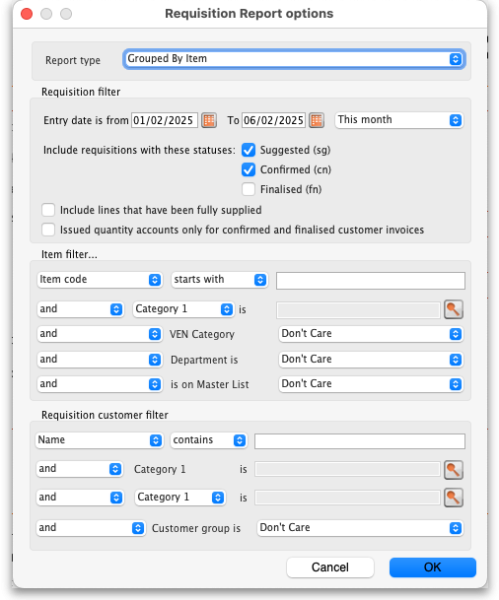
Task: Include lines that have been fully supplied
Action: 48,210
